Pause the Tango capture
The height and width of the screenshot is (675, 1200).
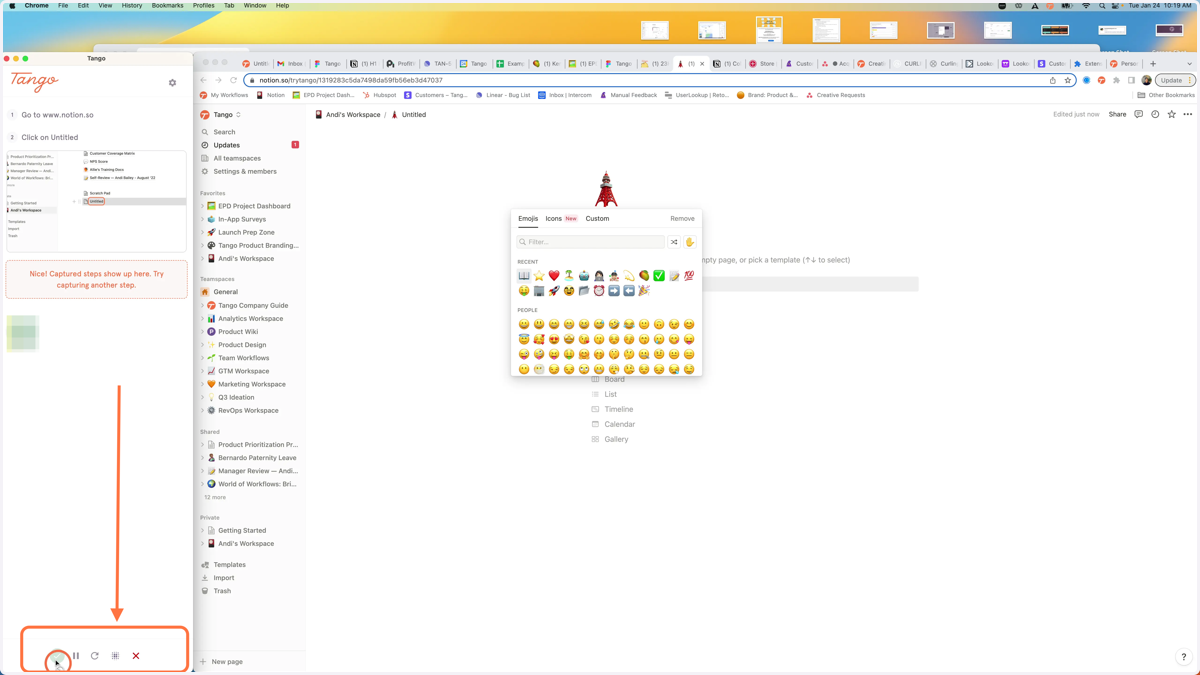coord(76,656)
